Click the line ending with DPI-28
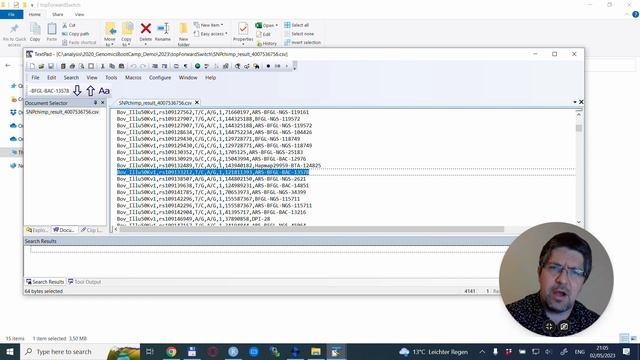Viewport: 640px width, 360px height. (193, 219)
